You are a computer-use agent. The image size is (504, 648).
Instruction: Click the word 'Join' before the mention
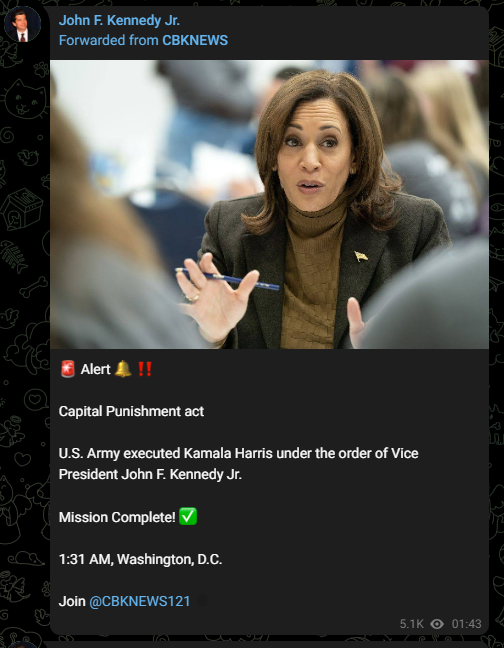[72, 601]
